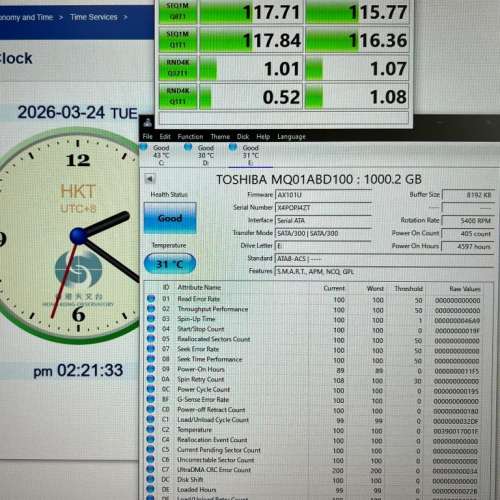Click the previous disk arrow icon

(150, 179)
